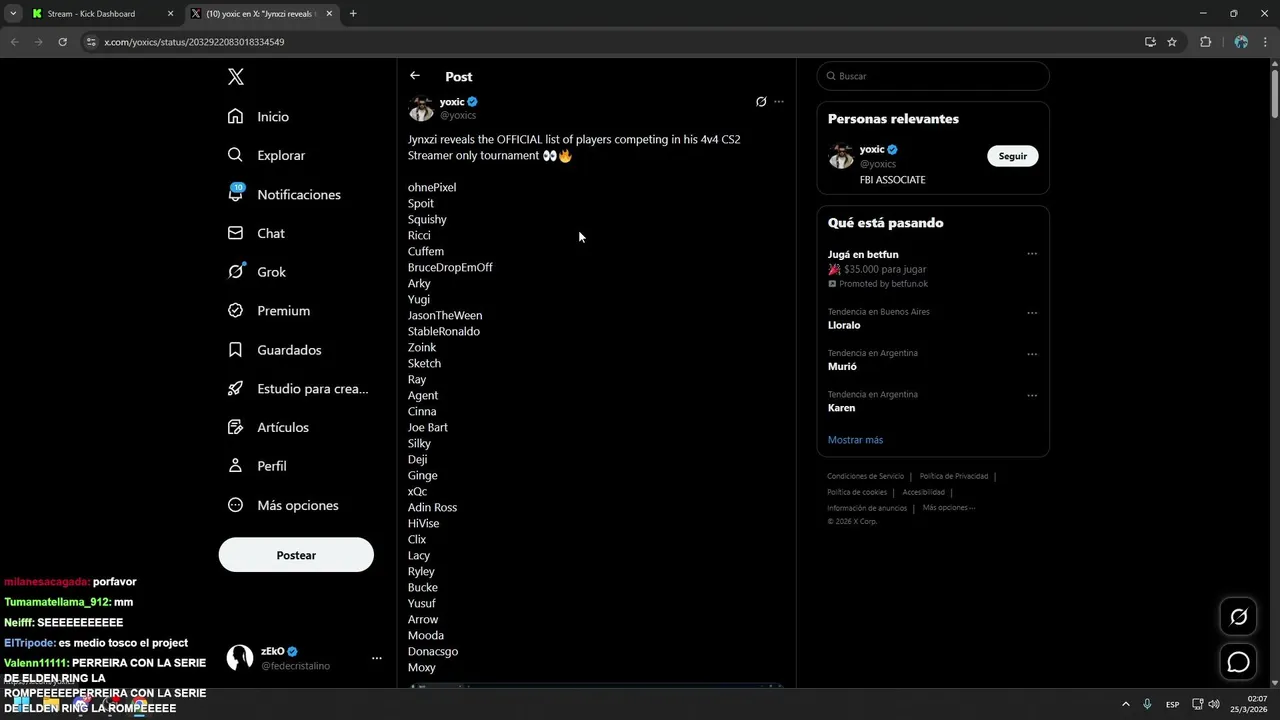Open Guardados bookmarks
The width and height of the screenshot is (1280, 720).
(x=274, y=350)
